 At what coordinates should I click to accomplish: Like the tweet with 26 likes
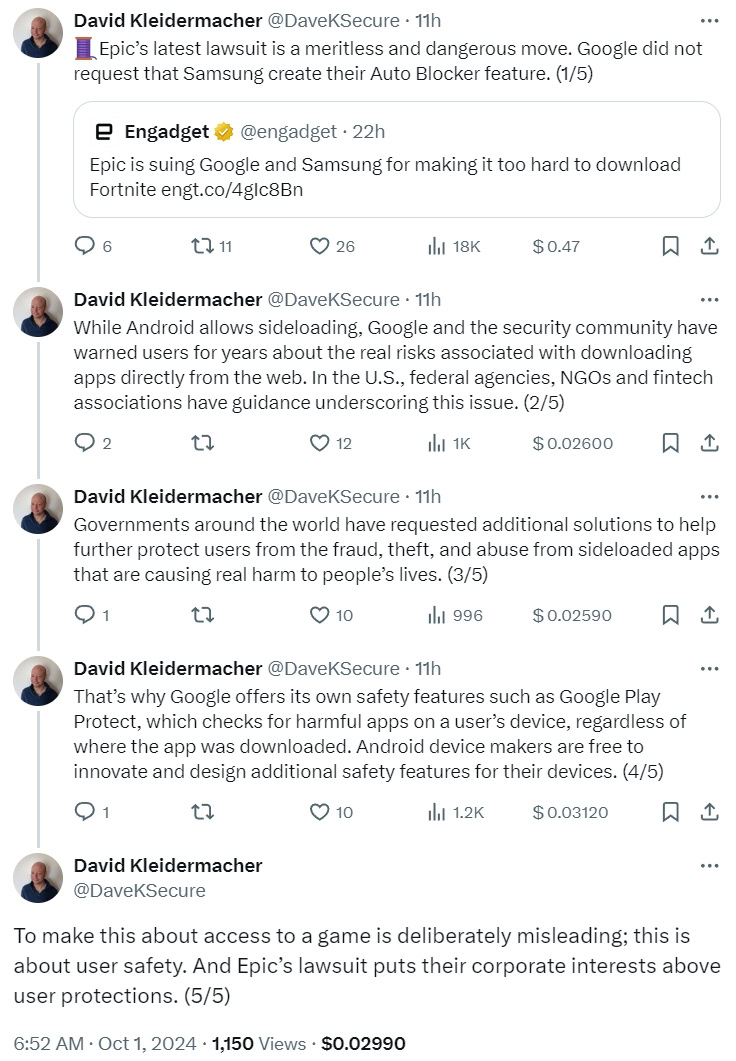click(319, 246)
